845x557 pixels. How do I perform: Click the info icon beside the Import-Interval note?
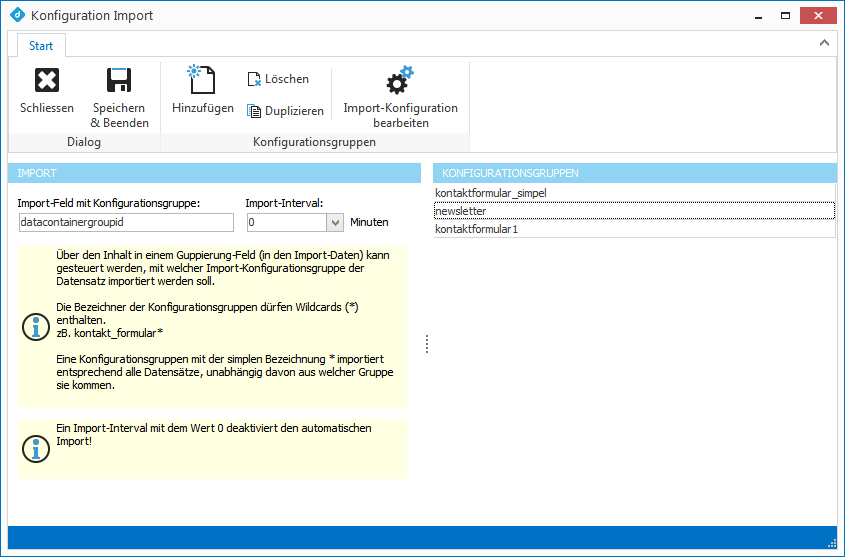click(x=35, y=449)
